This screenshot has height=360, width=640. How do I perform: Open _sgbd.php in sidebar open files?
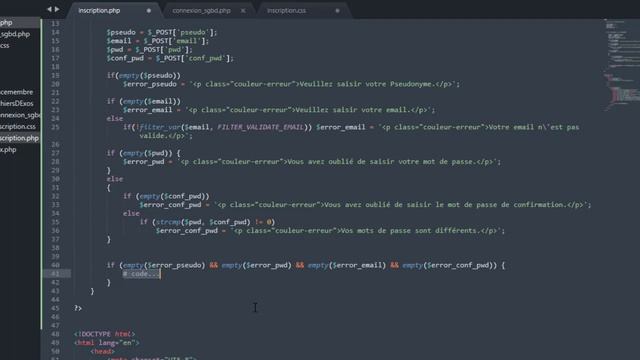(x=15, y=34)
